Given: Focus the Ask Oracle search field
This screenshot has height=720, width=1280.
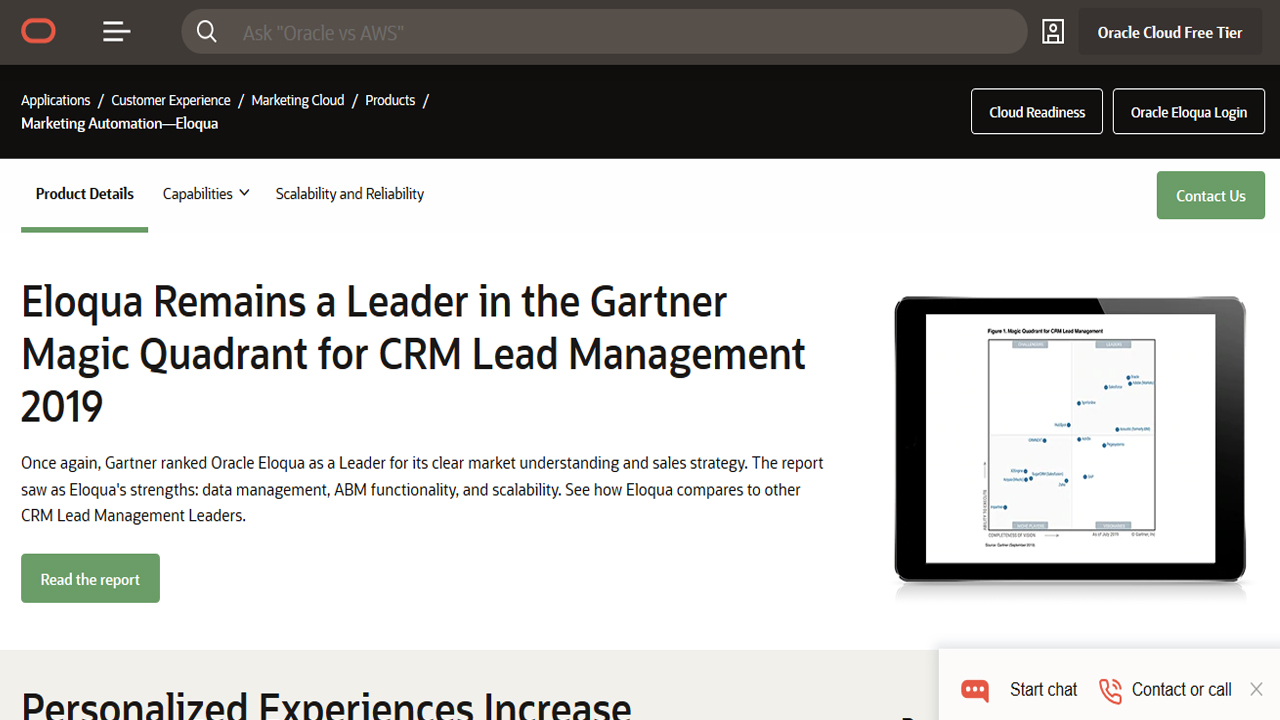Looking at the screenshot, I should tap(604, 32).
